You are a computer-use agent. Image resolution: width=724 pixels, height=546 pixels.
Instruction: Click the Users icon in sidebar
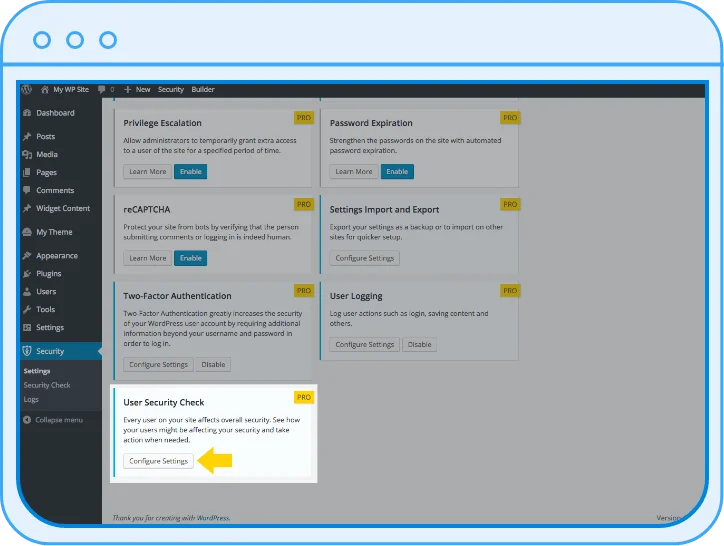click(27, 291)
